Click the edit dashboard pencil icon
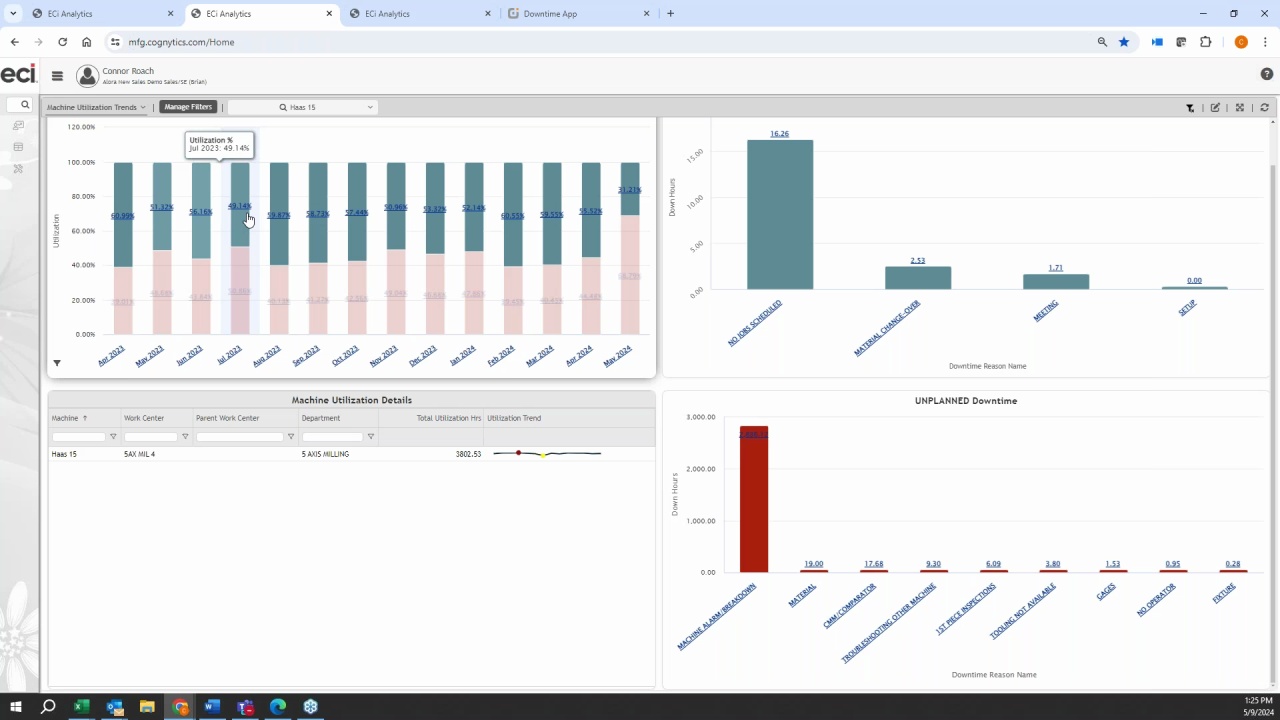Viewport: 1280px width, 720px height. [x=1215, y=108]
